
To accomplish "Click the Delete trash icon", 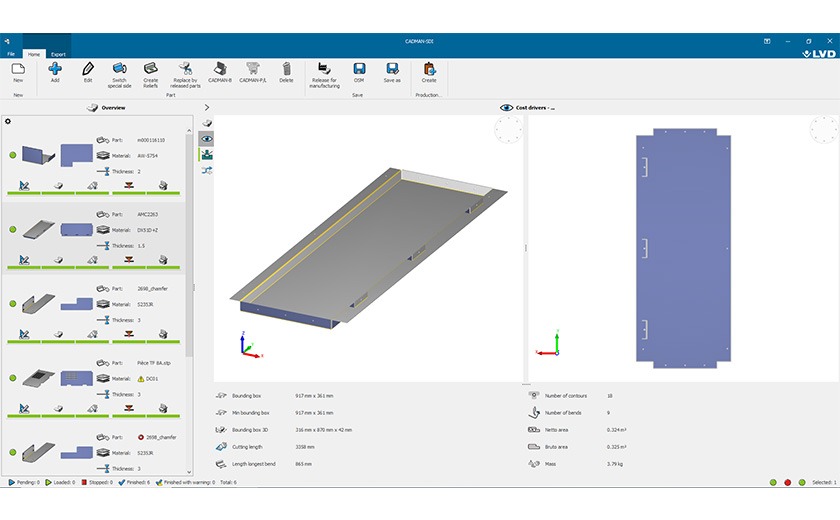I will [286, 69].
